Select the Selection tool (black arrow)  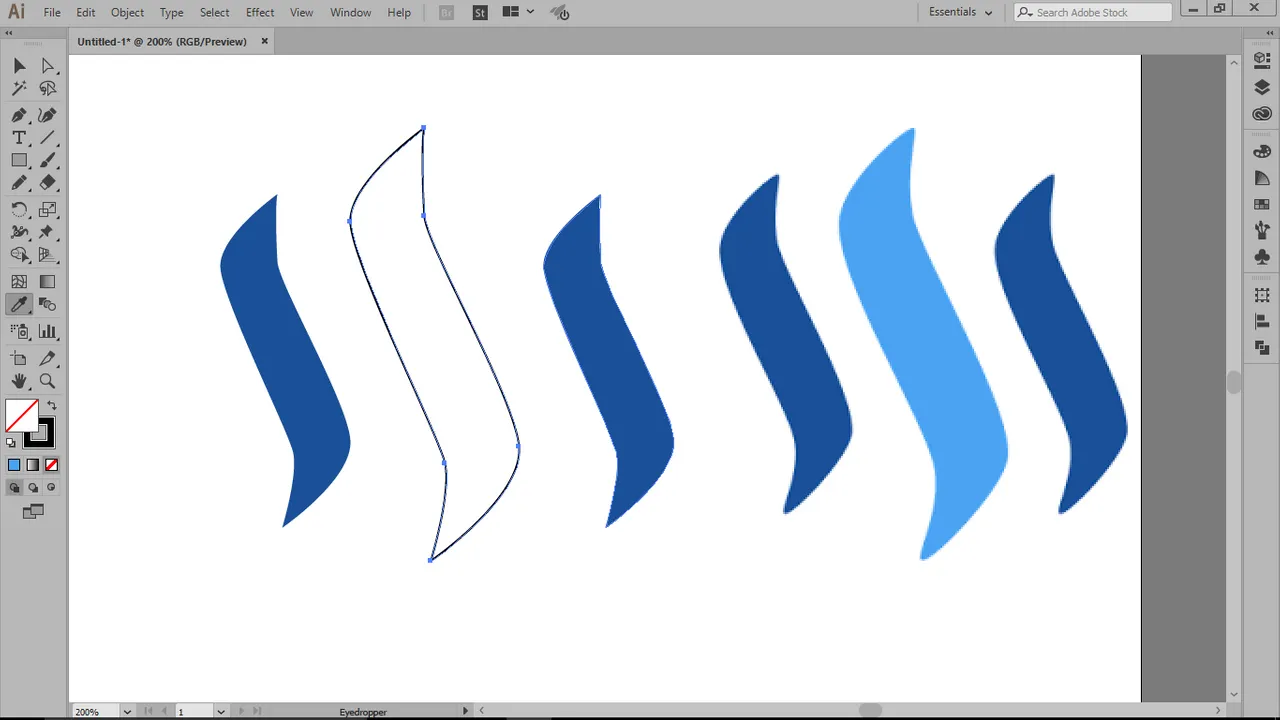(x=19, y=66)
